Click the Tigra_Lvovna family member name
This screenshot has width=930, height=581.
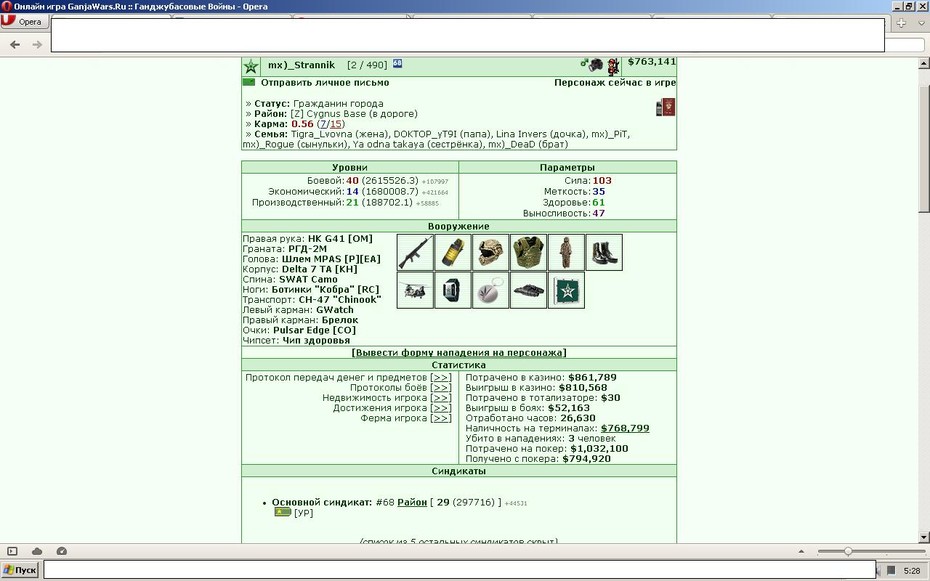point(321,134)
